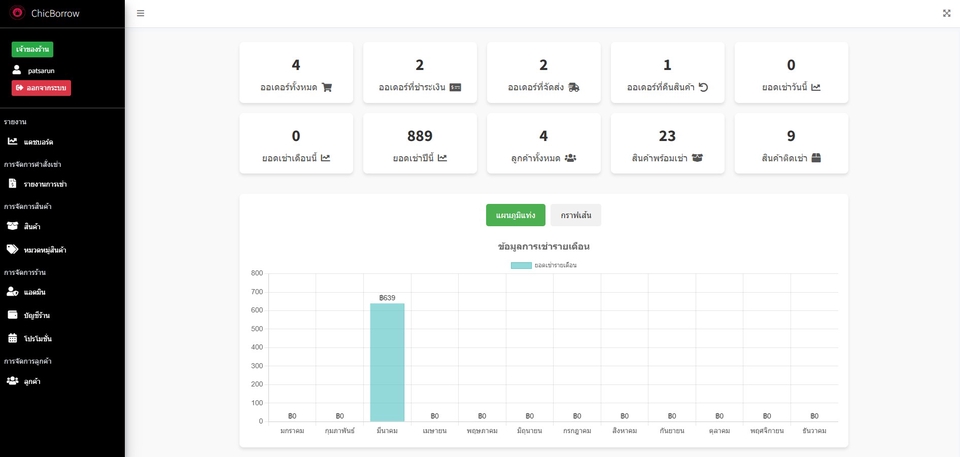Image resolution: width=960 pixels, height=457 pixels.
Task: Switch to แผนภูมิแท่ง bar chart tab
Action: coord(516,215)
